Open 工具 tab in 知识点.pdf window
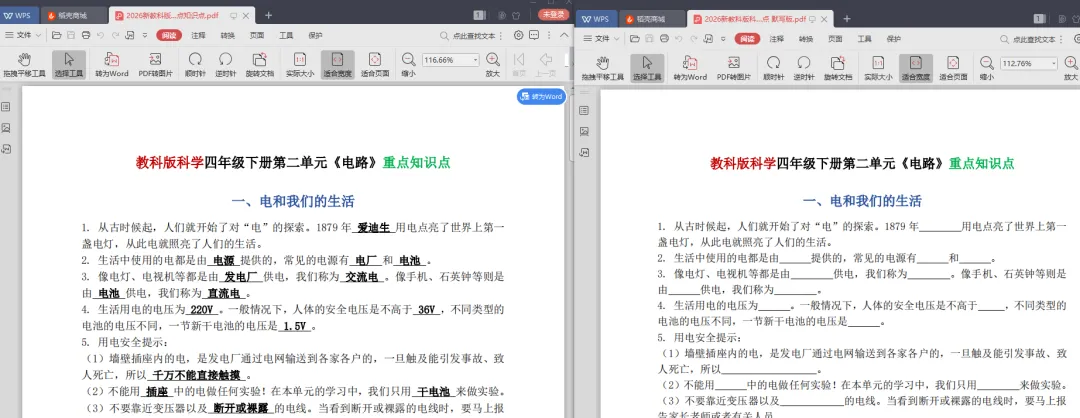Image resolution: width=1080 pixels, height=418 pixels. 286,35
